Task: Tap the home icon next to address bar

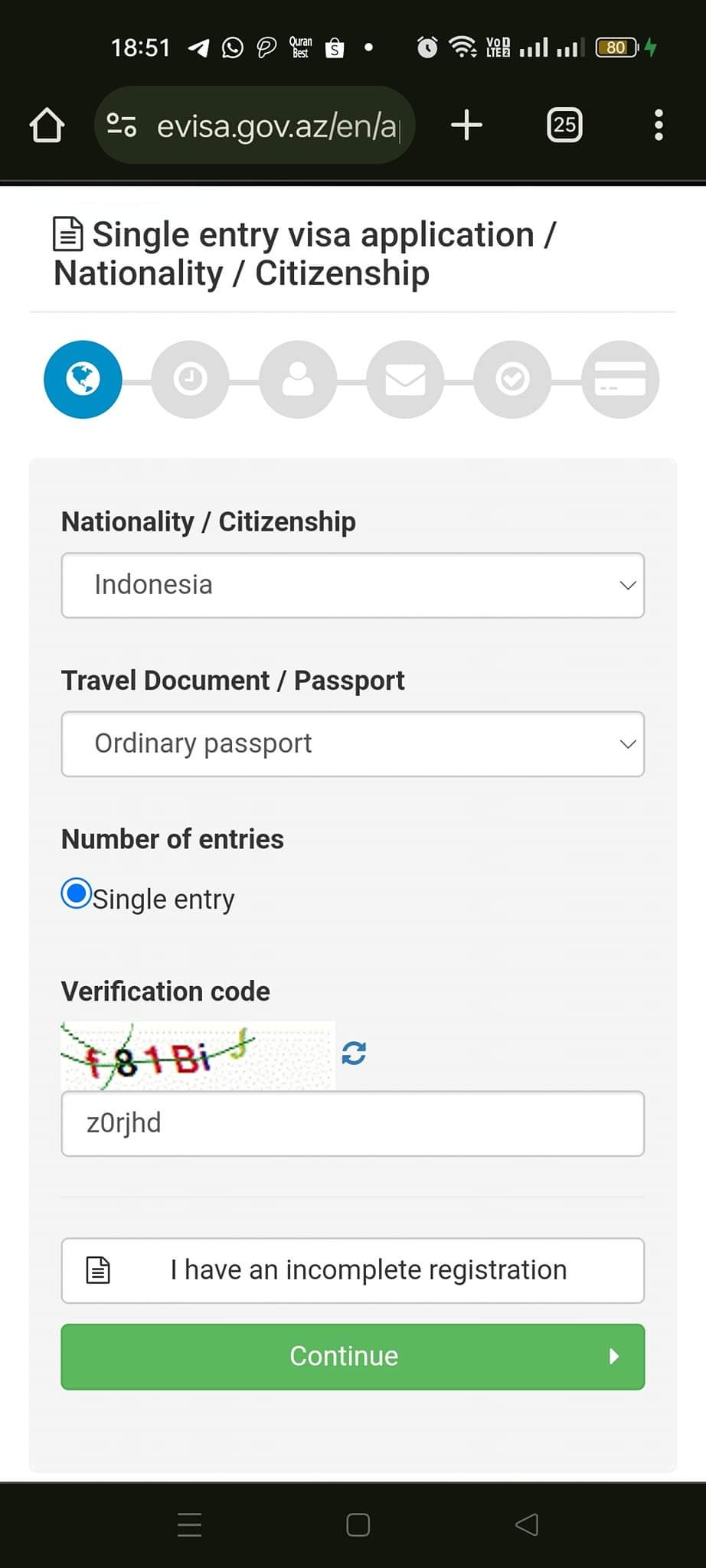Action: [46, 124]
